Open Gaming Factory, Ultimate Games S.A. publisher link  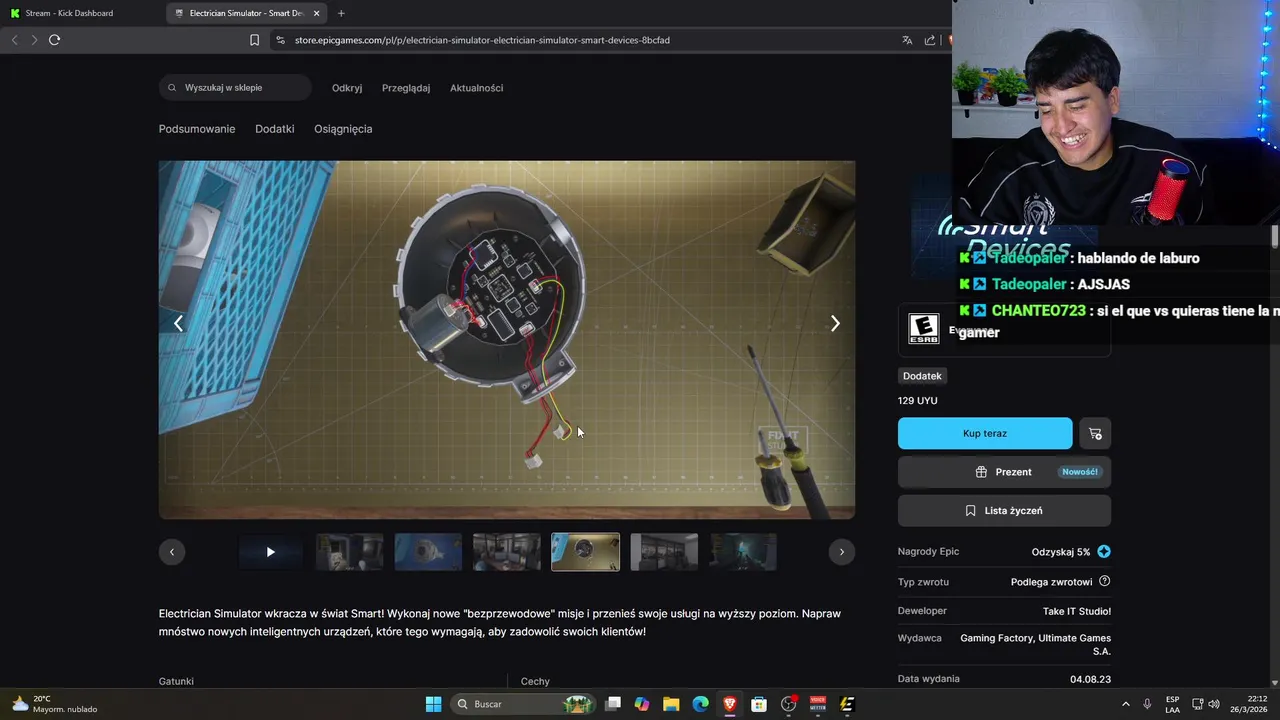point(1036,645)
